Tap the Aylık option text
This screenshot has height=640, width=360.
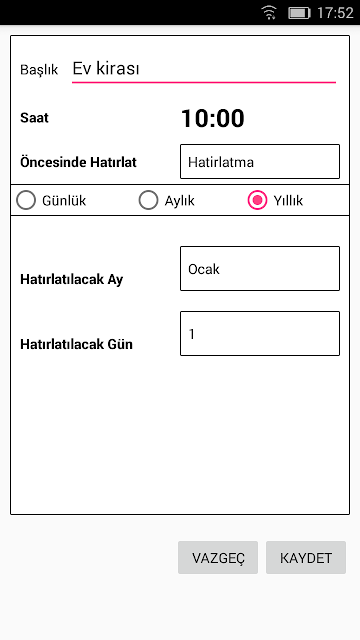tap(180, 201)
